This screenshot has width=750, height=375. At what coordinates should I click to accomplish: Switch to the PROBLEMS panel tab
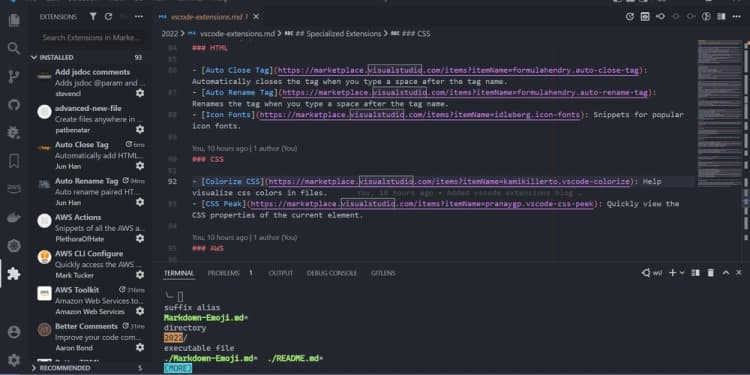coord(223,273)
